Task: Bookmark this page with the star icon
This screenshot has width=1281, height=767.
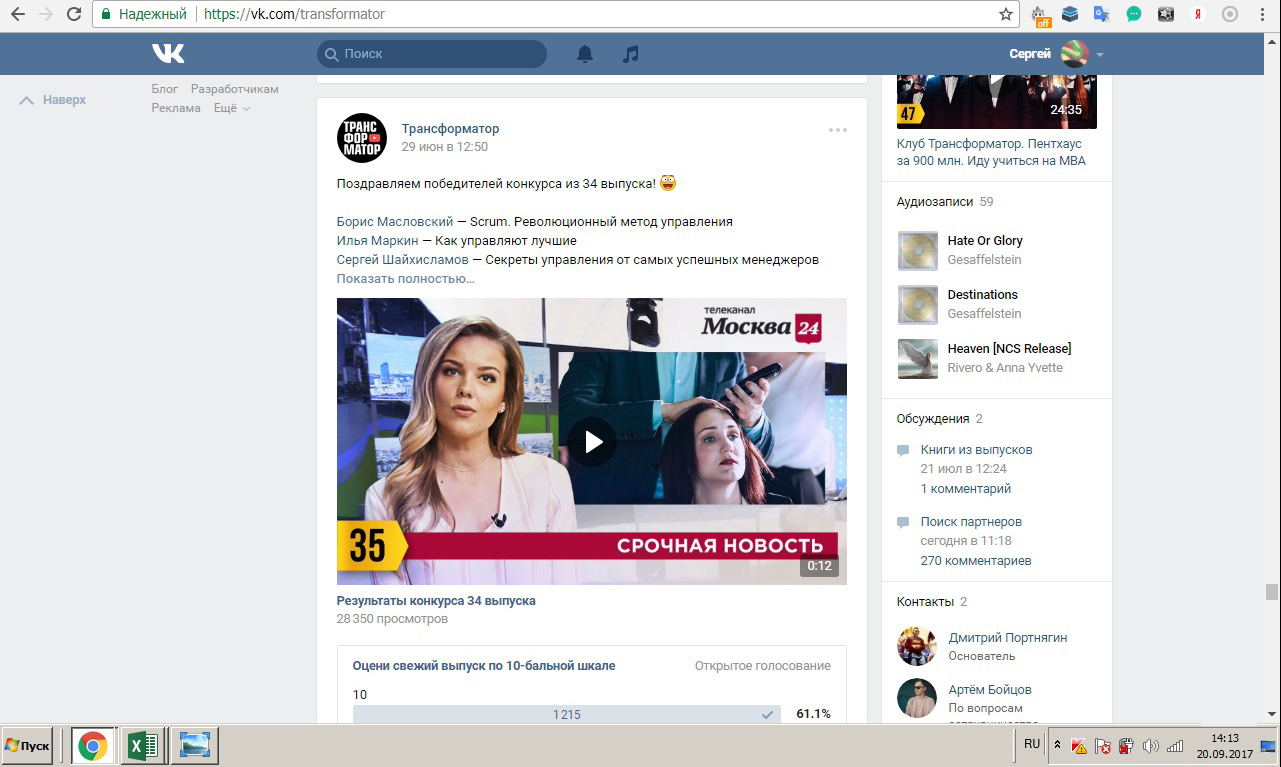Action: click(1006, 14)
